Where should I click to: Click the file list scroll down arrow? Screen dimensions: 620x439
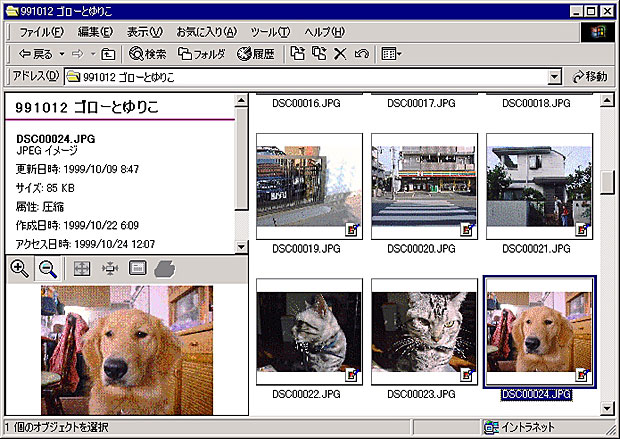tap(607, 408)
